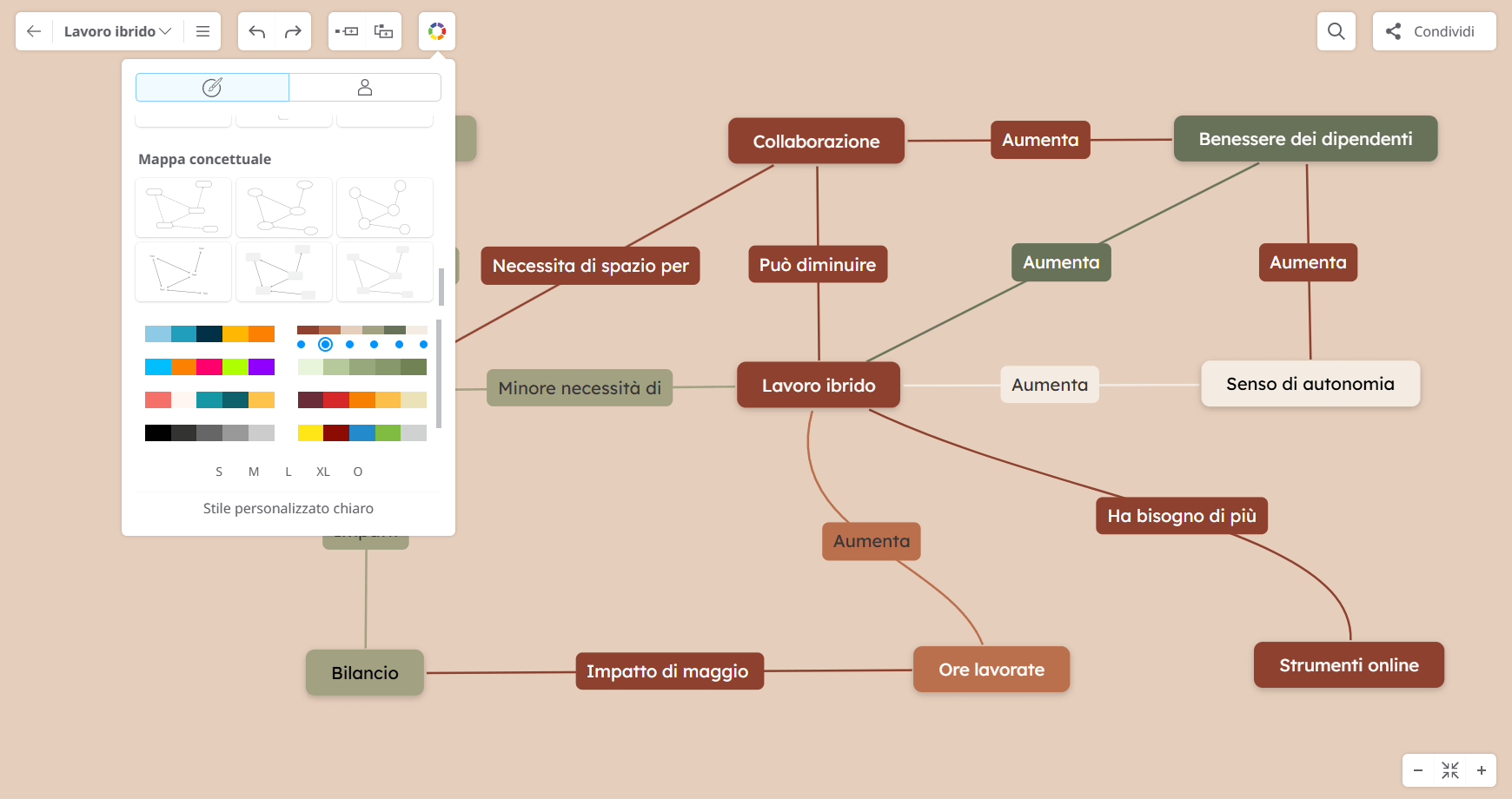Click the Minore necessità di label

tap(580, 388)
